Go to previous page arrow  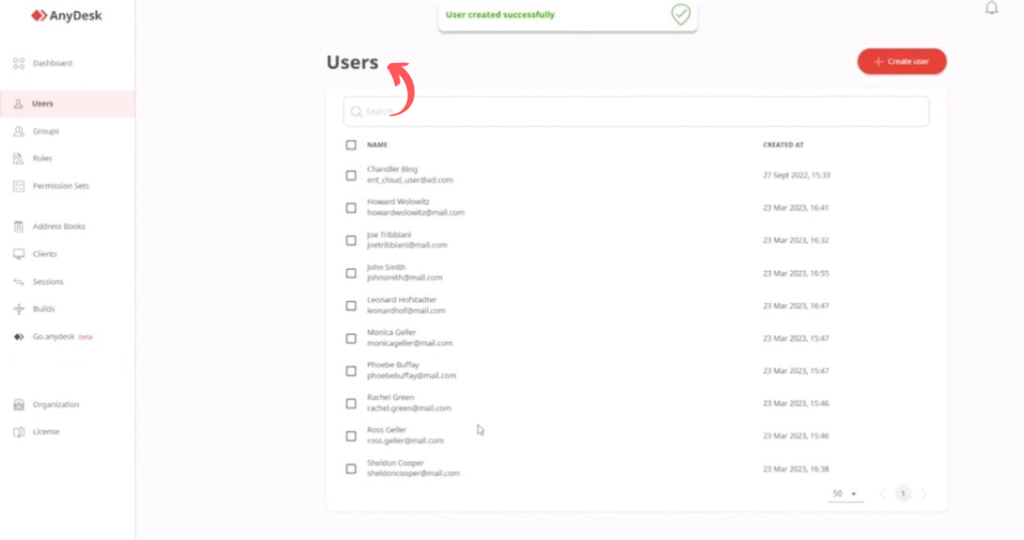coord(882,494)
